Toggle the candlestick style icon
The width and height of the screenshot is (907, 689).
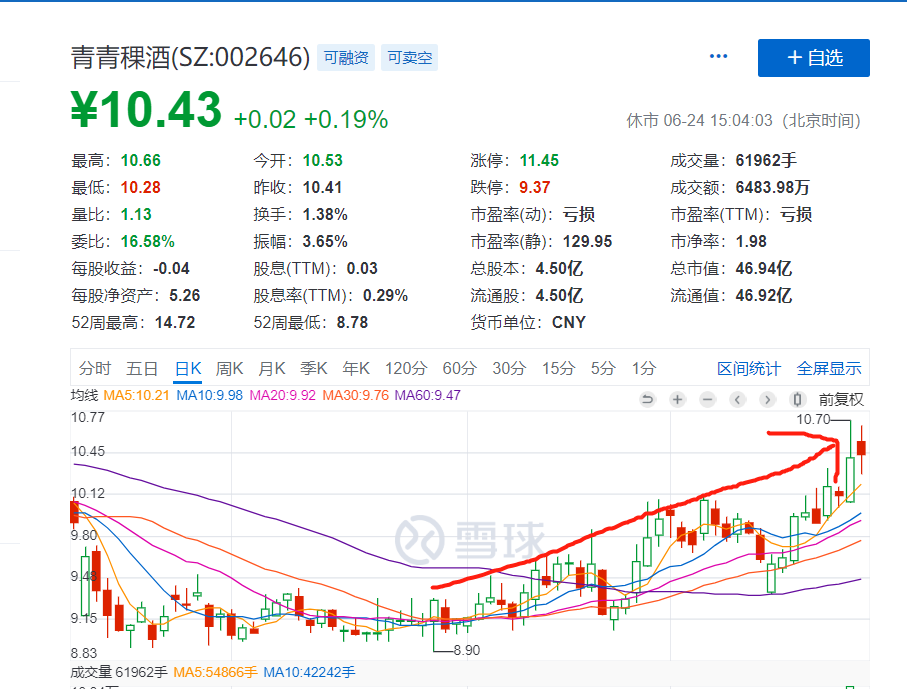pos(798,399)
